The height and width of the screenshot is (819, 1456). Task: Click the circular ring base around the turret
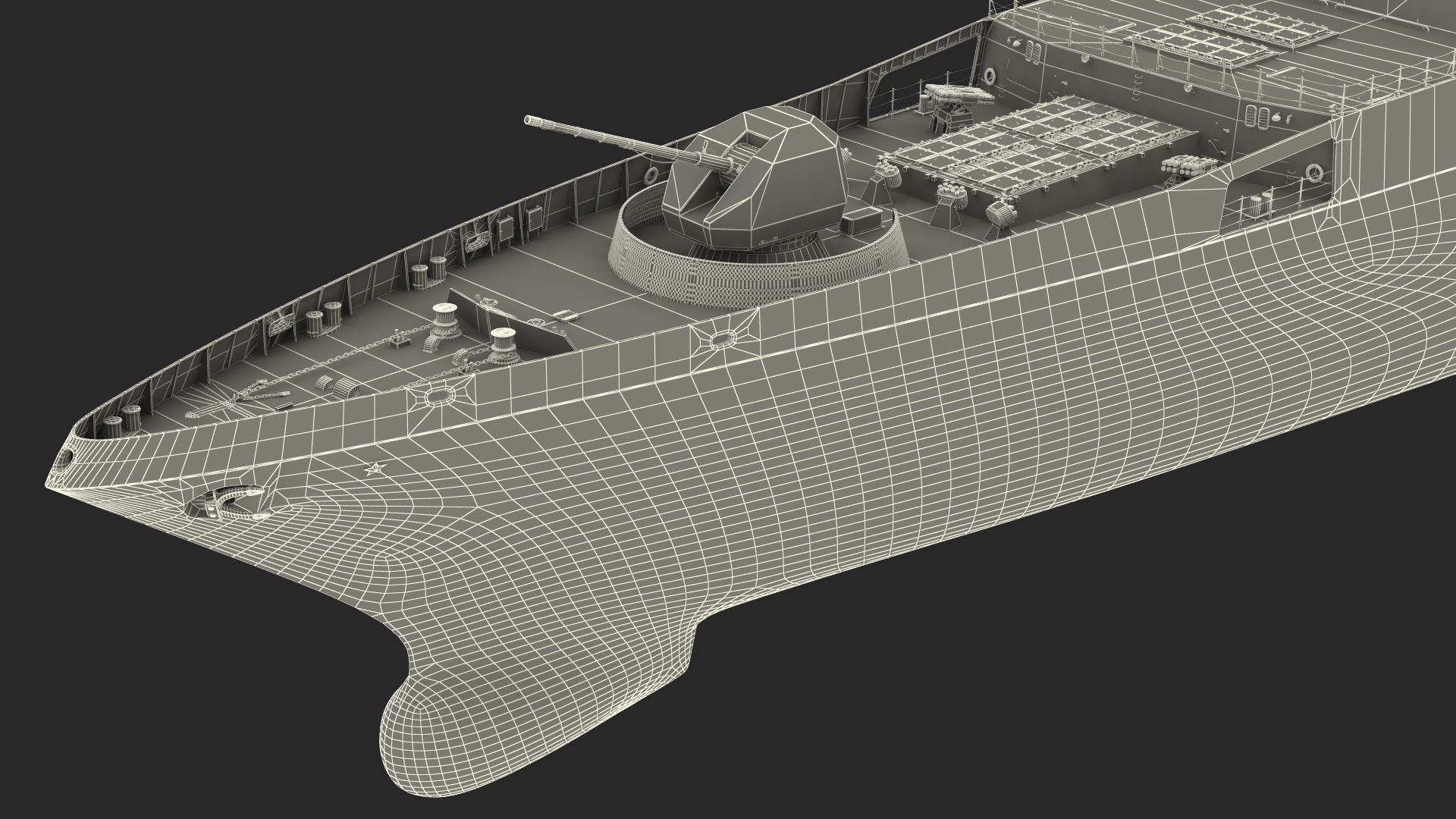(x=758, y=250)
